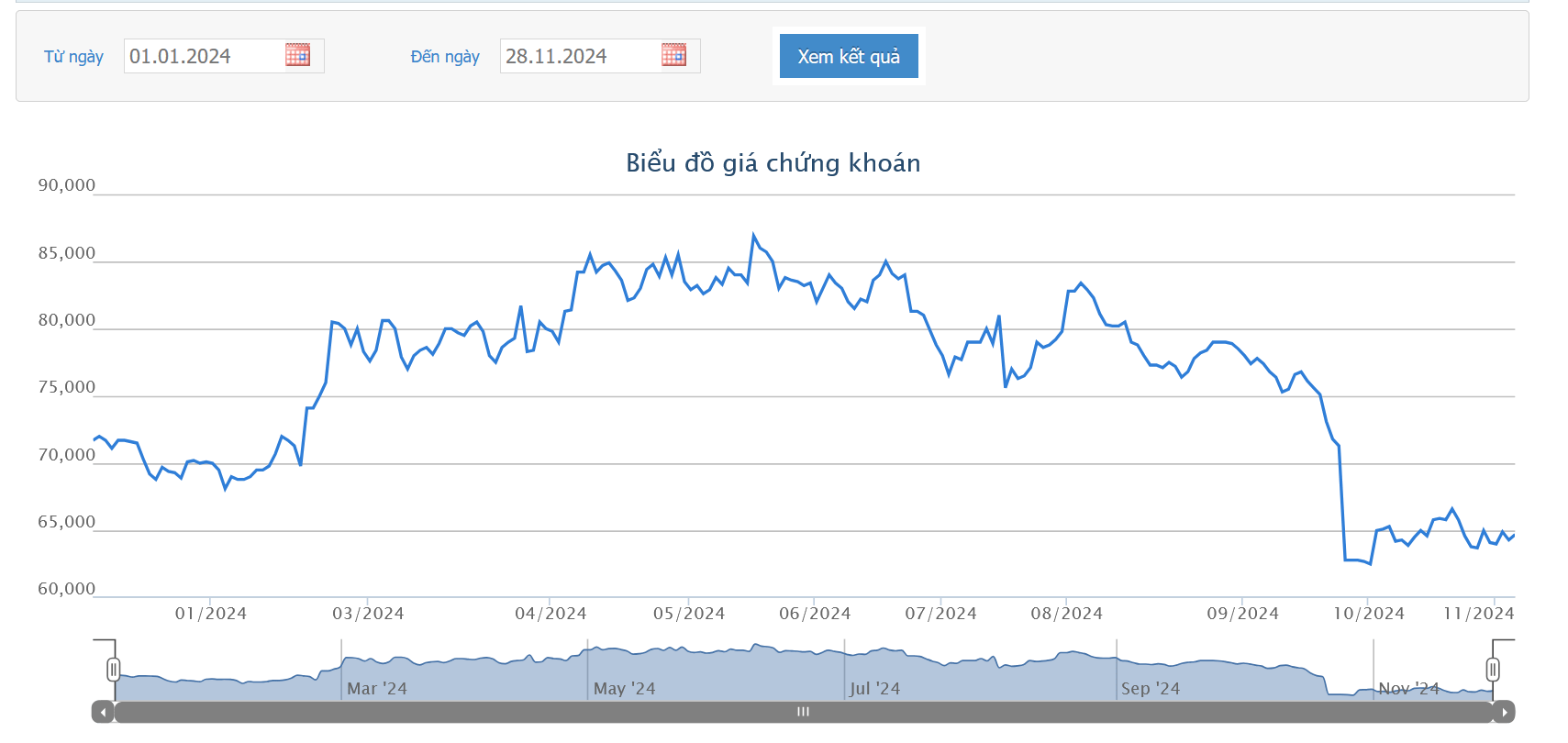Click 'Jul '24' in the navigator timeline
Image resolution: width=1568 pixels, height=743 pixels.
tap(874, 689)
